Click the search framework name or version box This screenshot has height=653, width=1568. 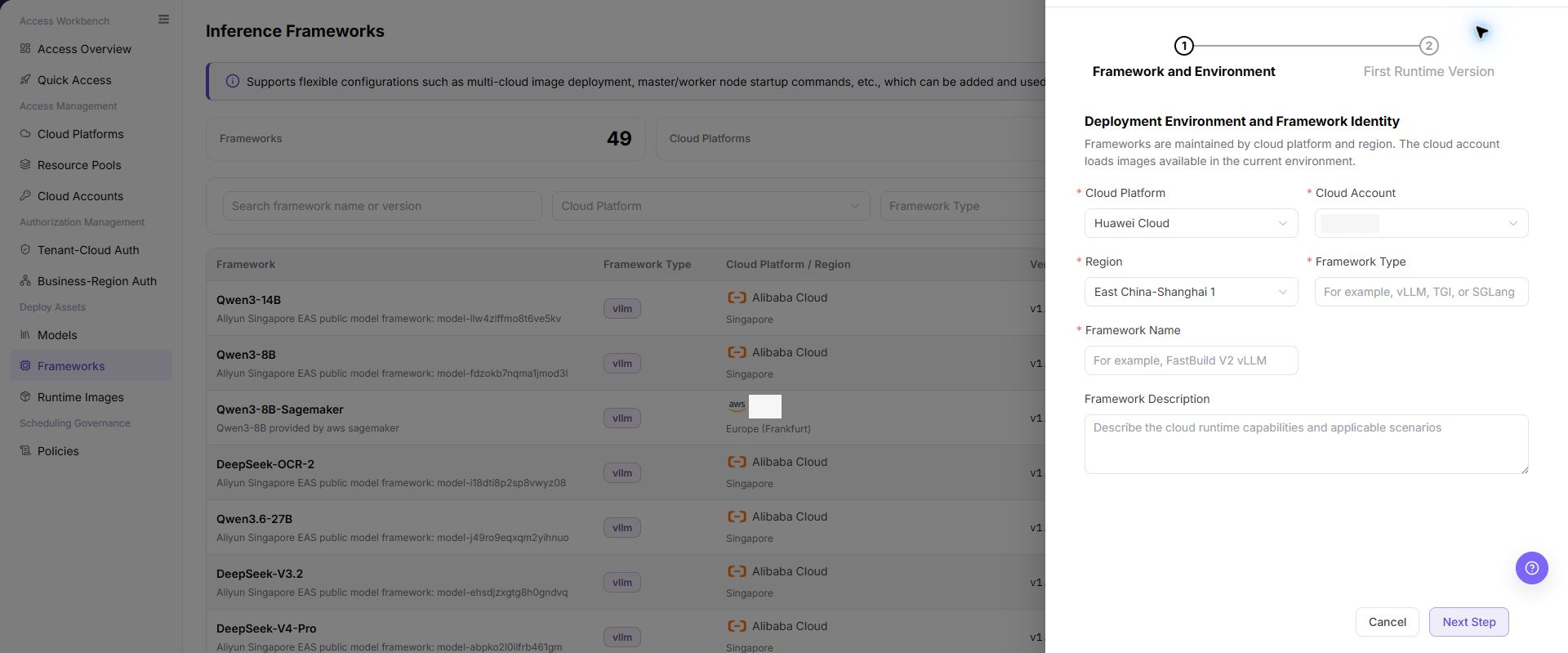click(382, 206)
